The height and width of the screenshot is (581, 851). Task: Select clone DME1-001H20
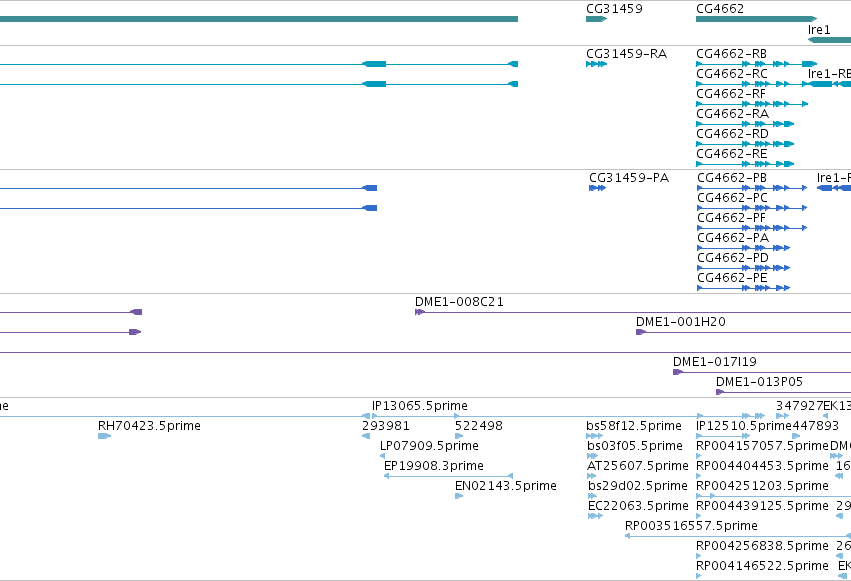pos(681,322)
